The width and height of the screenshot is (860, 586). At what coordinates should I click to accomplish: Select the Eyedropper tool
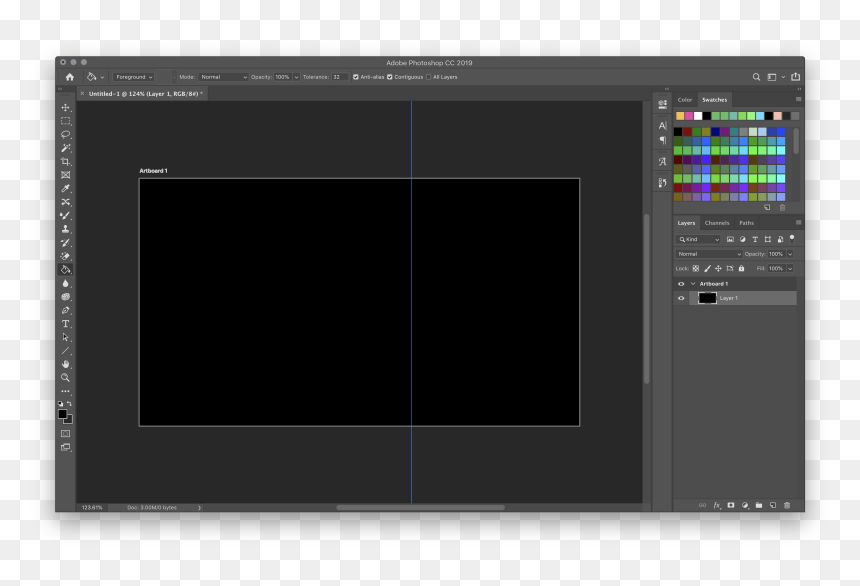point(65,188)
